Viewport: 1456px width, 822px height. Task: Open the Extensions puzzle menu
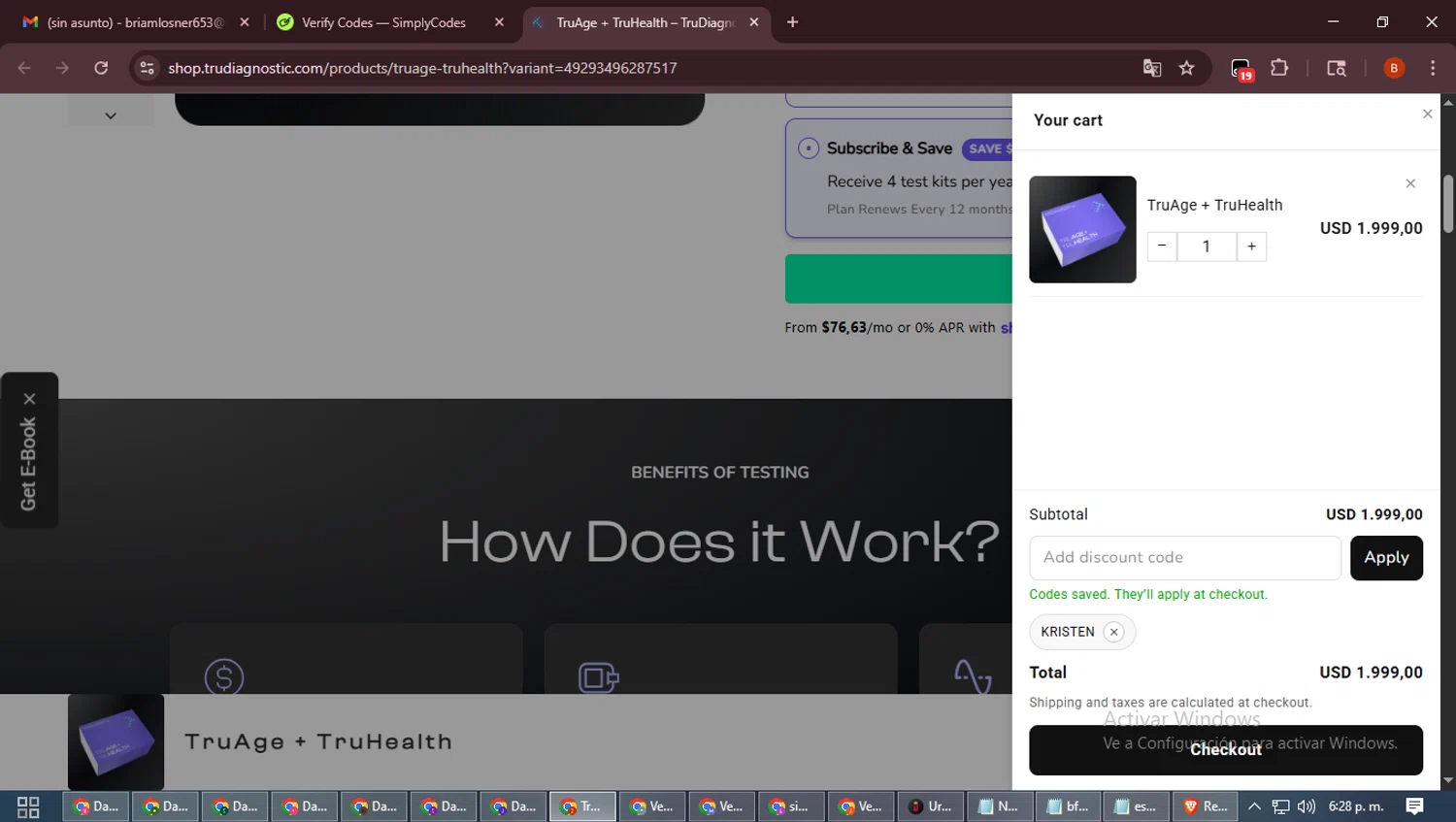(x=1279, y=68)
